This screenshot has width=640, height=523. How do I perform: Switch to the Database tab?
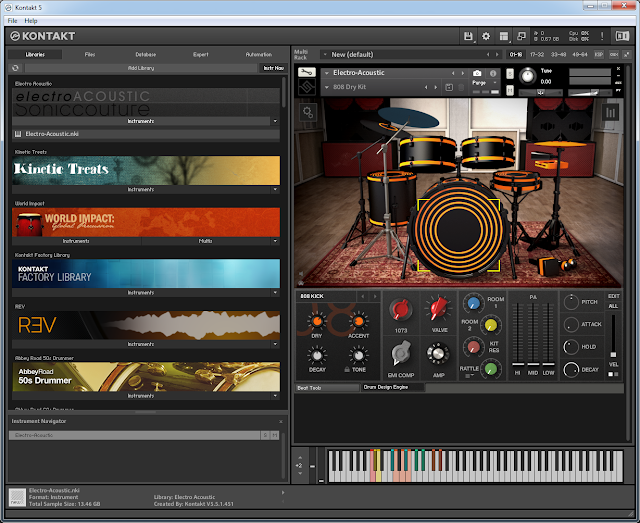tap(146, 54)
